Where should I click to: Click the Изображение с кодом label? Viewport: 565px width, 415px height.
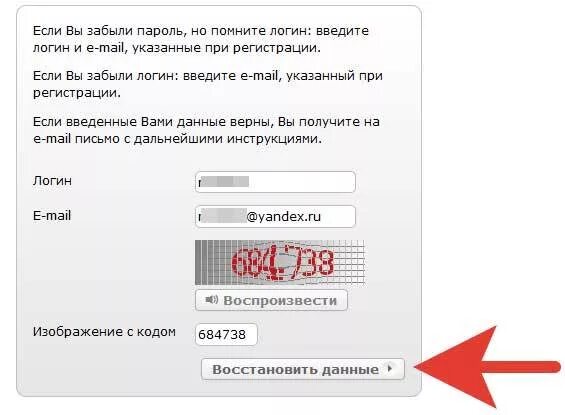(x=104, y=332)
